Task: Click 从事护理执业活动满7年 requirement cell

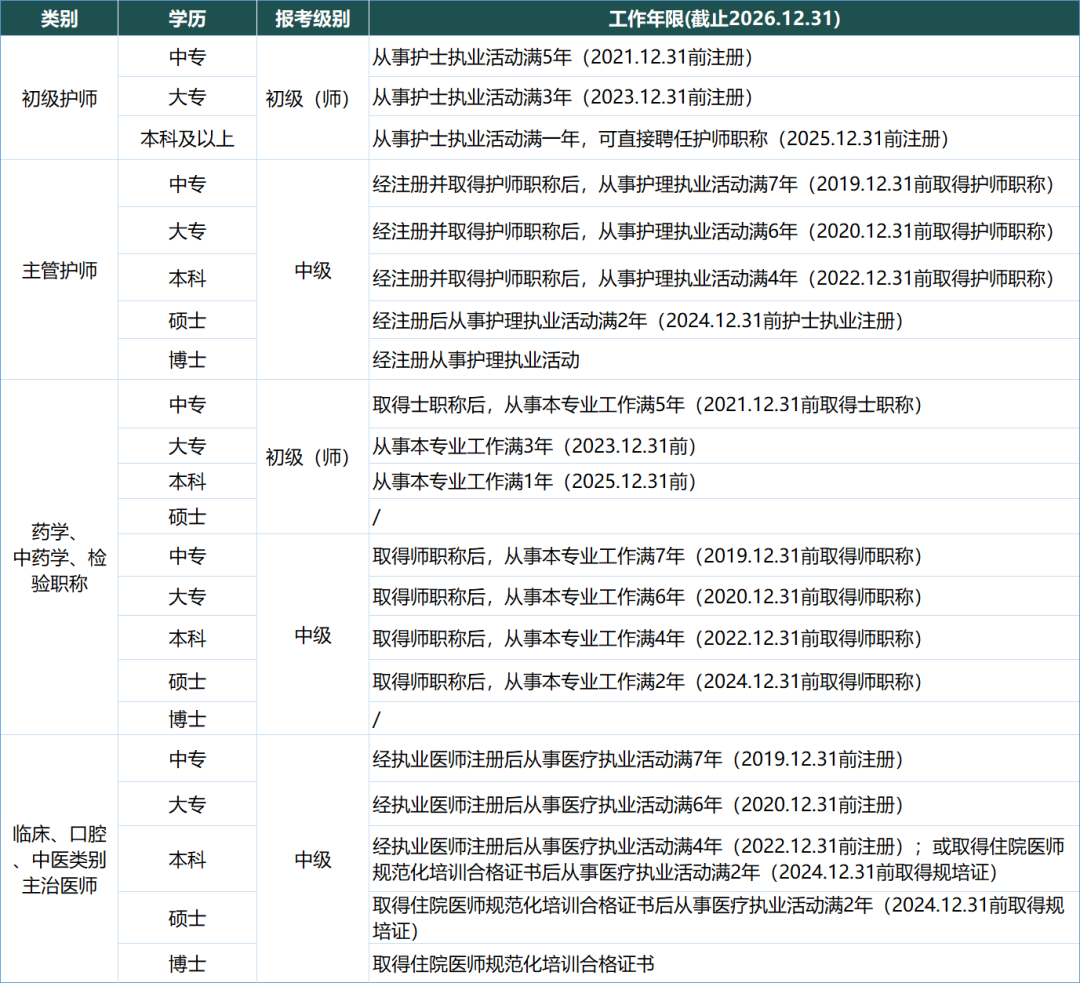Action: [x=724, y=184]
